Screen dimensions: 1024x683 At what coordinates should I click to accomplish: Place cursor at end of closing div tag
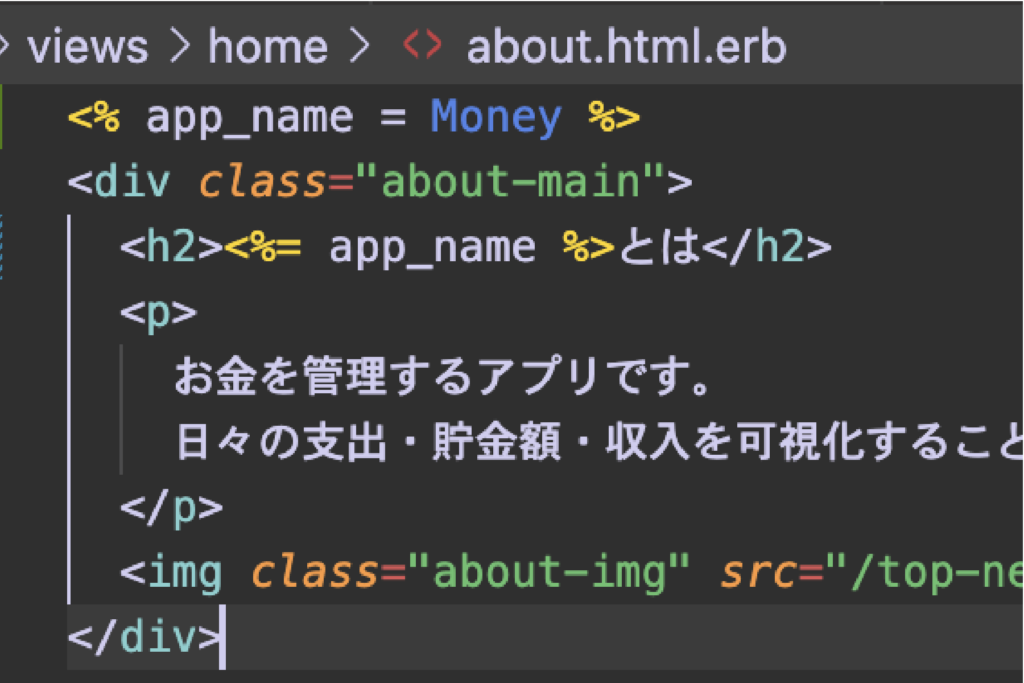click(x=220, y=637)
